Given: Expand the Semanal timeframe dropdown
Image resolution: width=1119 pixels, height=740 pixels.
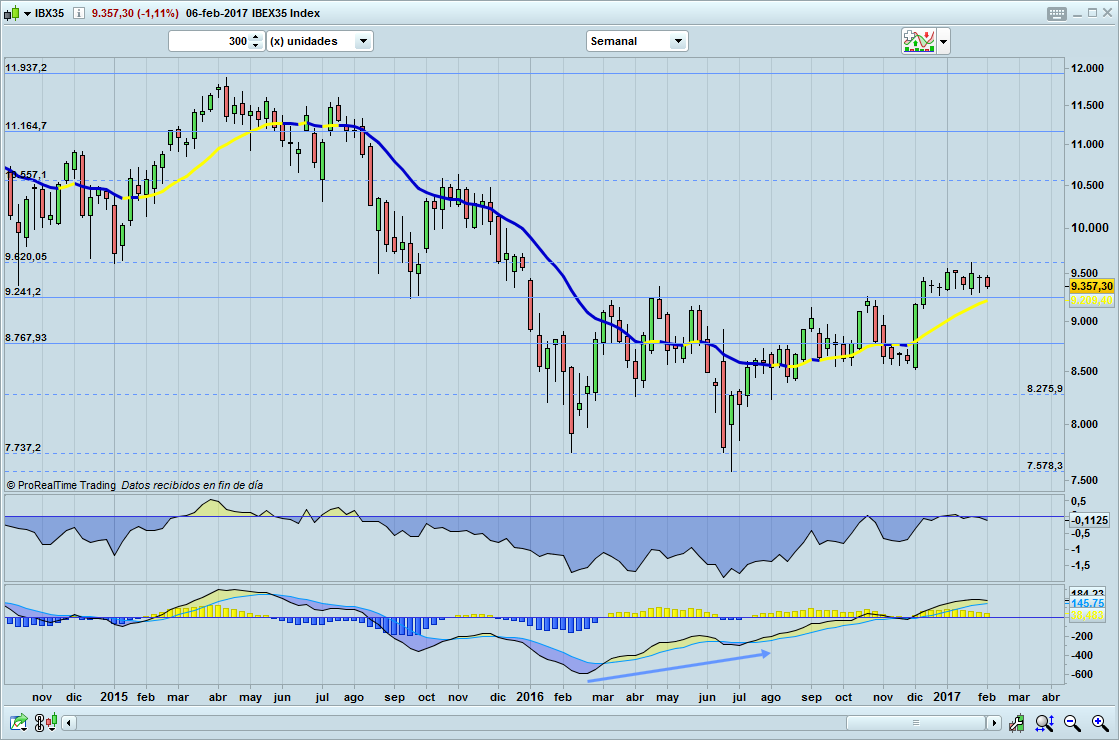Looking at the screenshot, I should tap(678, 41).
